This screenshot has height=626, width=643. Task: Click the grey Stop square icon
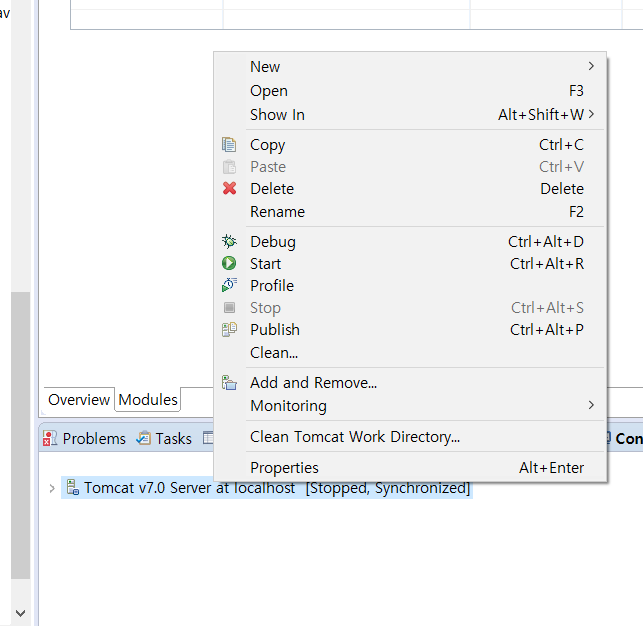[229, 307]
